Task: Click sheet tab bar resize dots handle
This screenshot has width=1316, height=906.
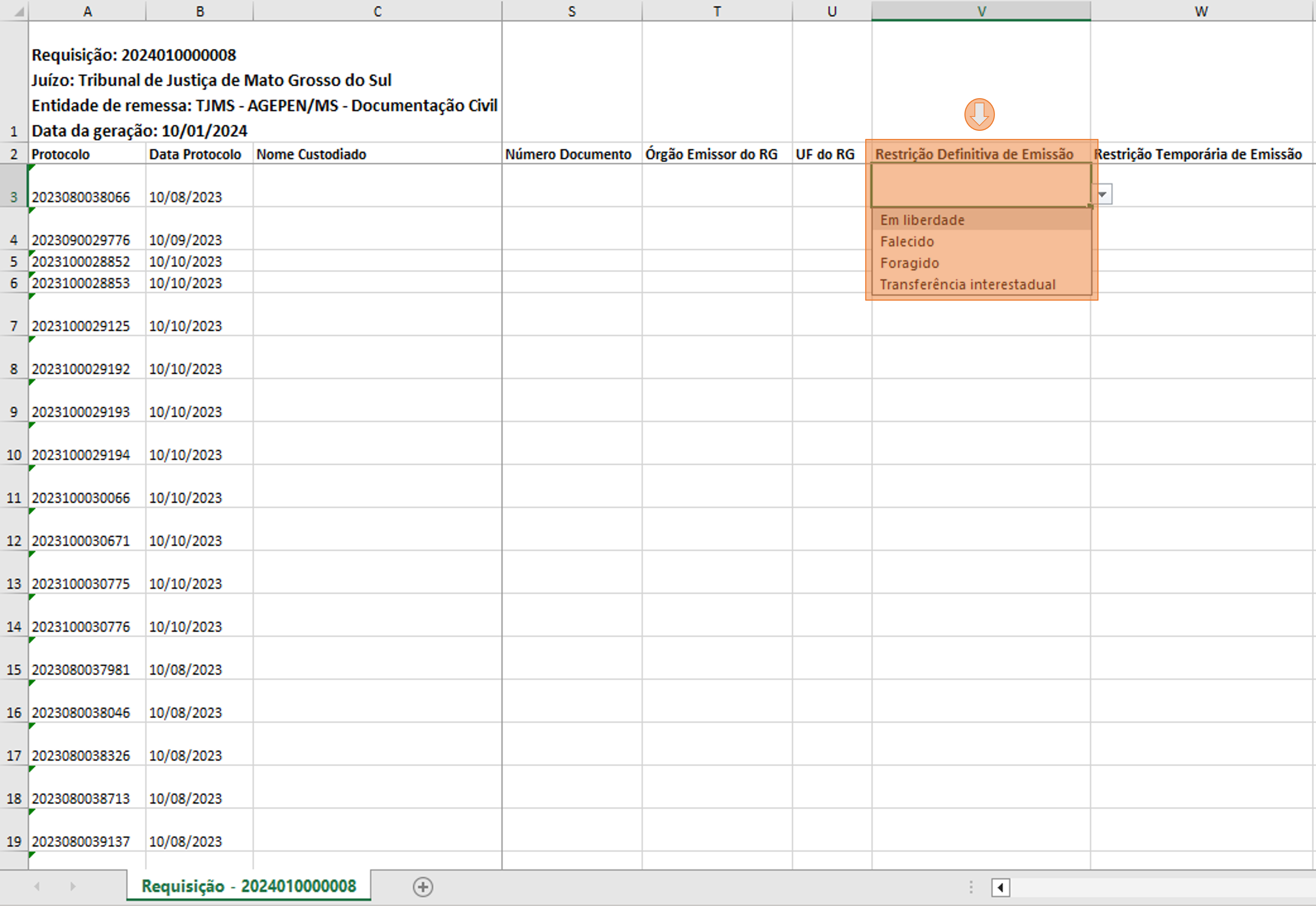Action: point(971,887)
